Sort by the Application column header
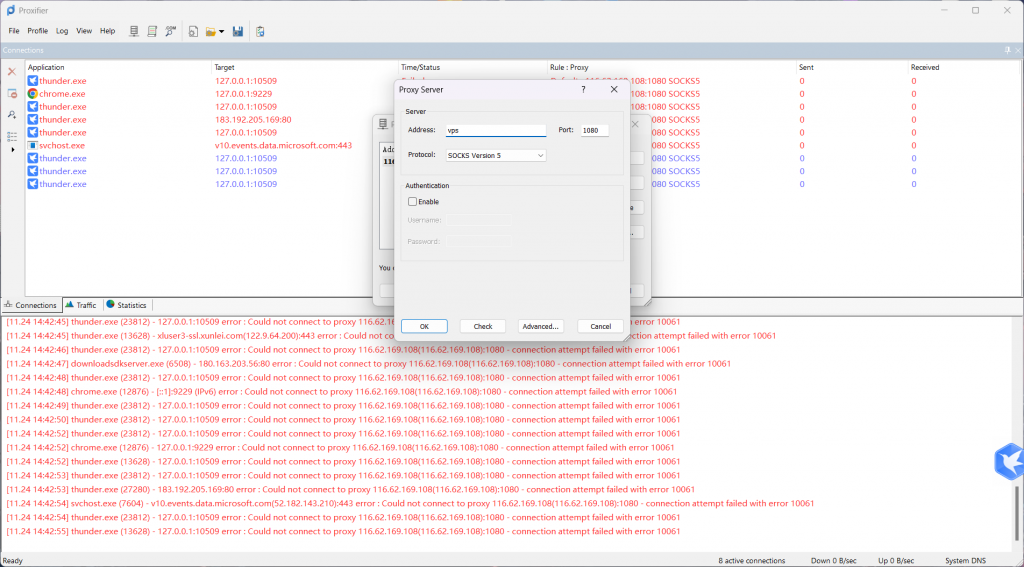 [119, 67]
